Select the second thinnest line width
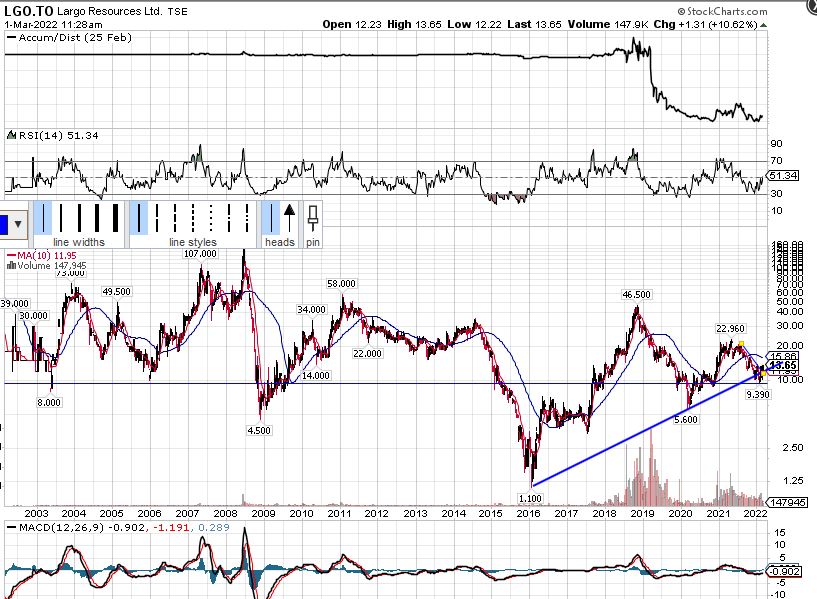 point(61,218)
